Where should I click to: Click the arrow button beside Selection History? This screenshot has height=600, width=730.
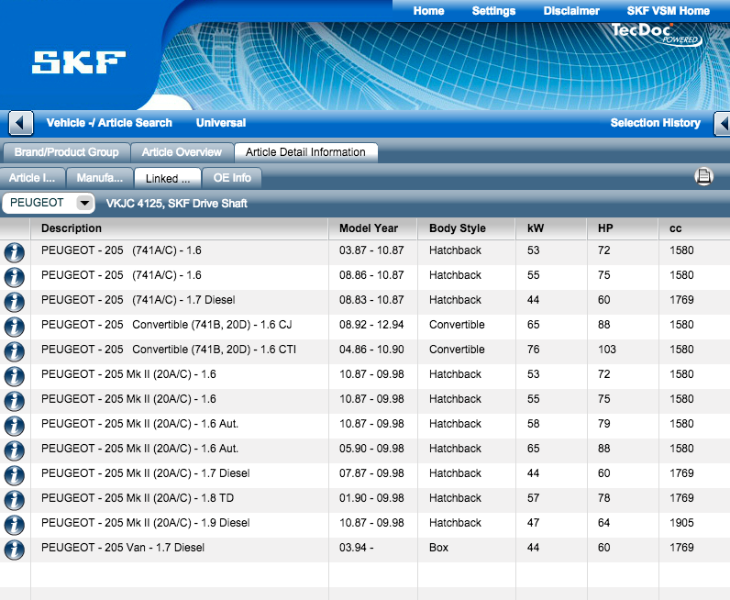pyautogui.click(x=722, y=123)
